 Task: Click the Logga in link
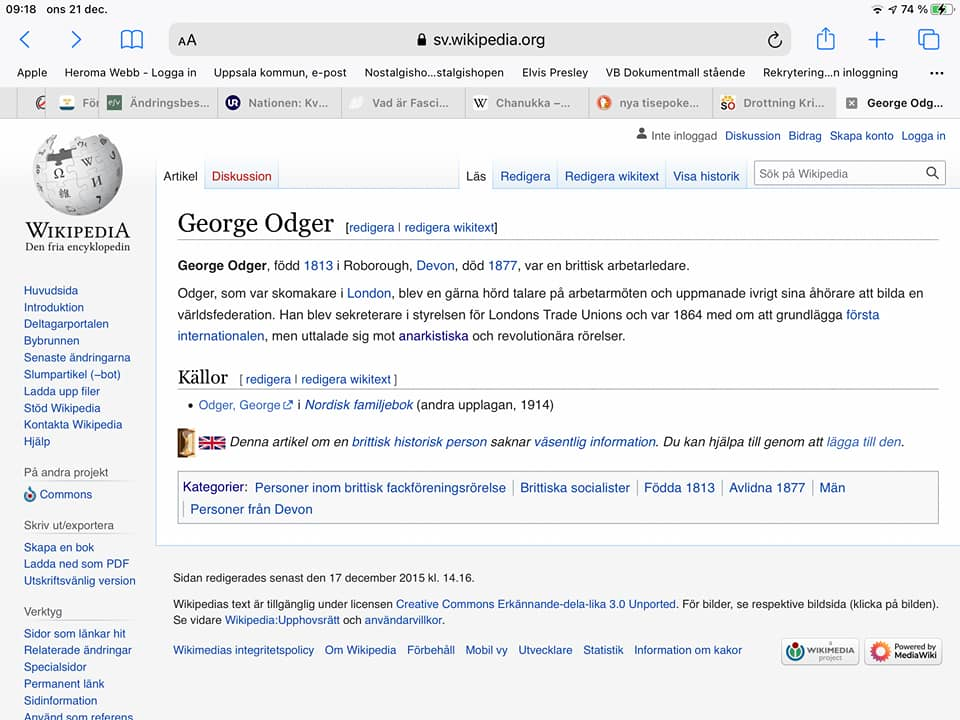pos(923,136)
